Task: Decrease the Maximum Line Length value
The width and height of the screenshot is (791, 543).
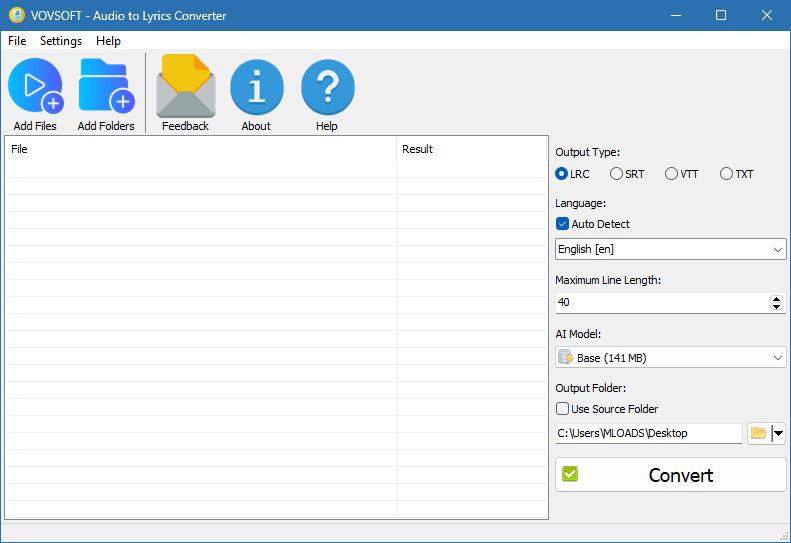Action: tap(776, 306)
